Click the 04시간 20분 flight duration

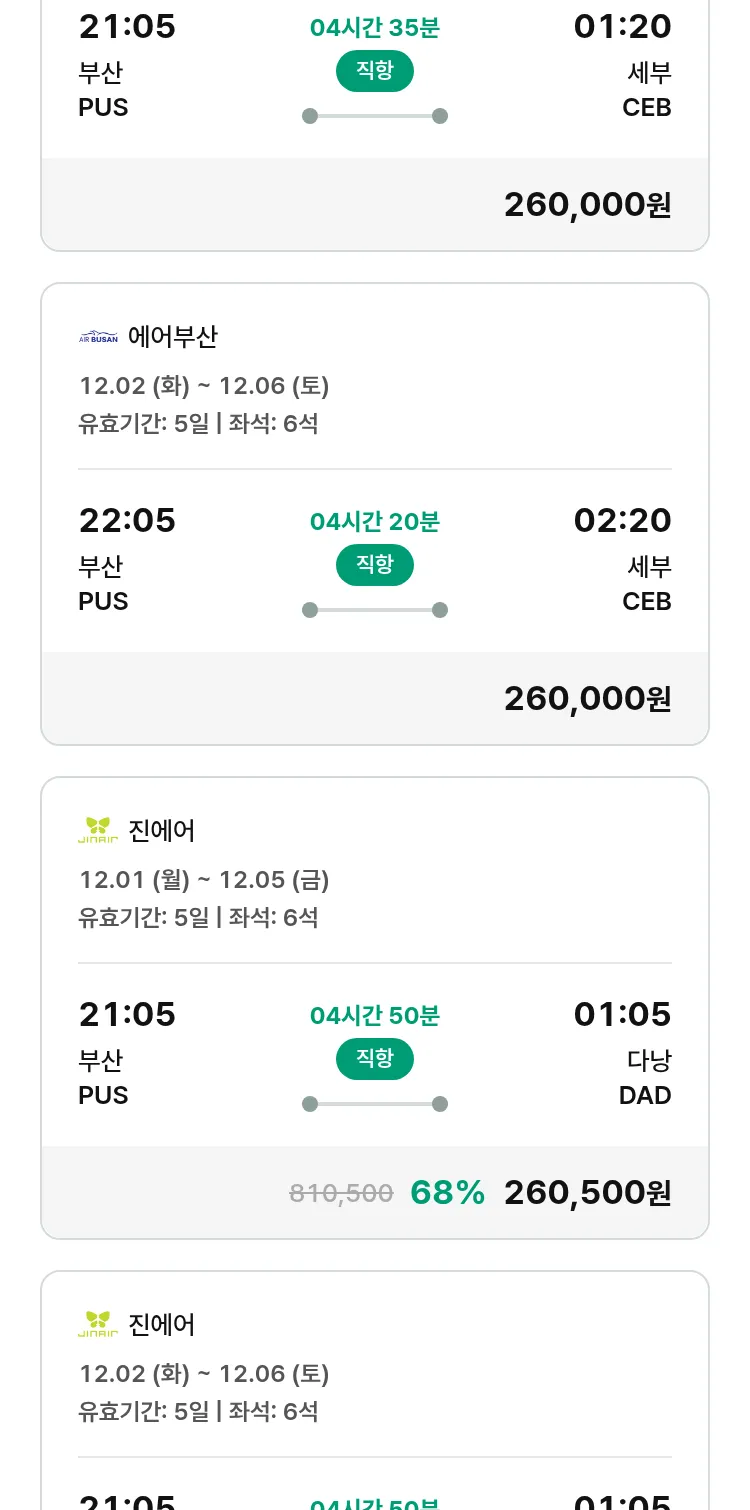point(374,521)
